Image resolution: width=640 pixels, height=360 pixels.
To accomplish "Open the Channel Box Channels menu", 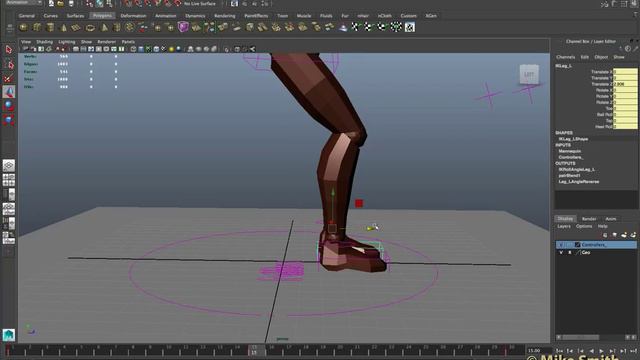I will click(565, 57).
